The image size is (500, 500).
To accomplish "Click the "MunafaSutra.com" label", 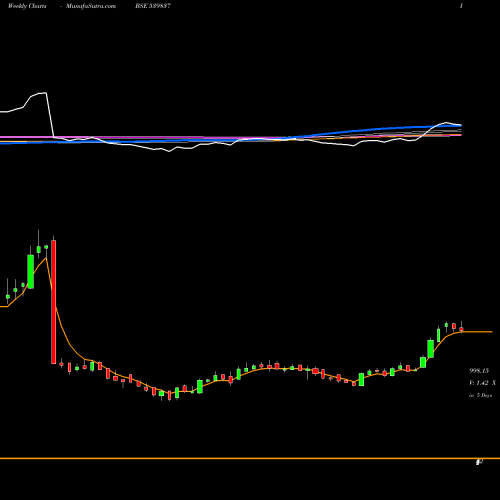I will pos(91,6).
